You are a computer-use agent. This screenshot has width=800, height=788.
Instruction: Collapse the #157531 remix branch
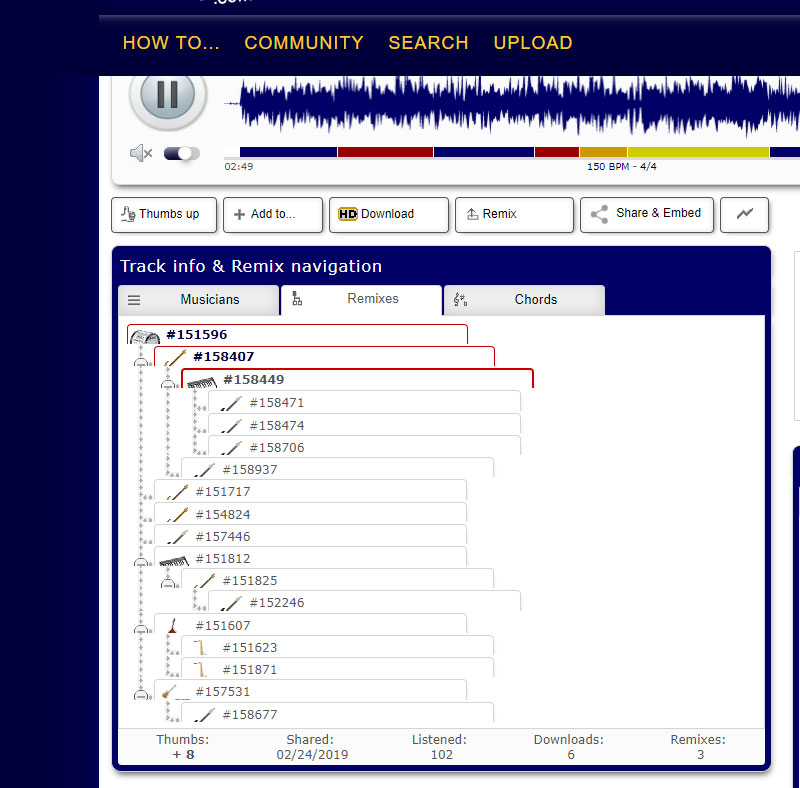pyautogui.click(x=141, y=693)
